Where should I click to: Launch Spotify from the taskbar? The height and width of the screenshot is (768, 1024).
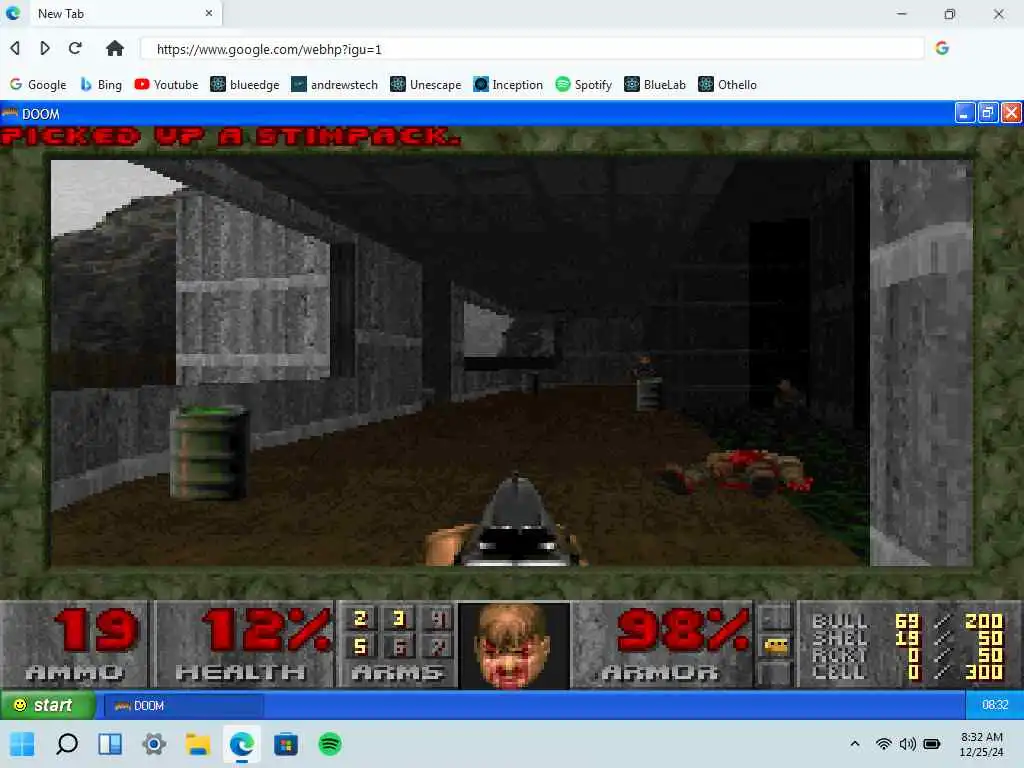point(330,744)
